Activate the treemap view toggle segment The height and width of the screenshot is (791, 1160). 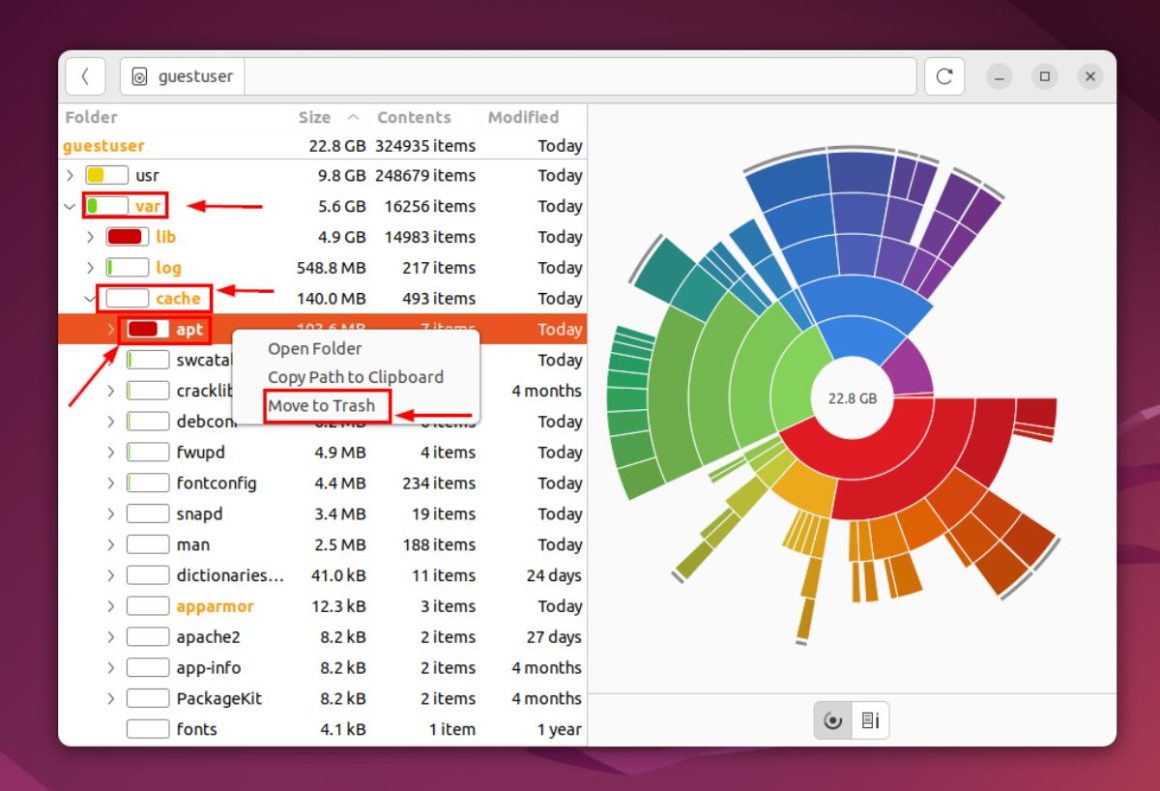tap(869, 720)
